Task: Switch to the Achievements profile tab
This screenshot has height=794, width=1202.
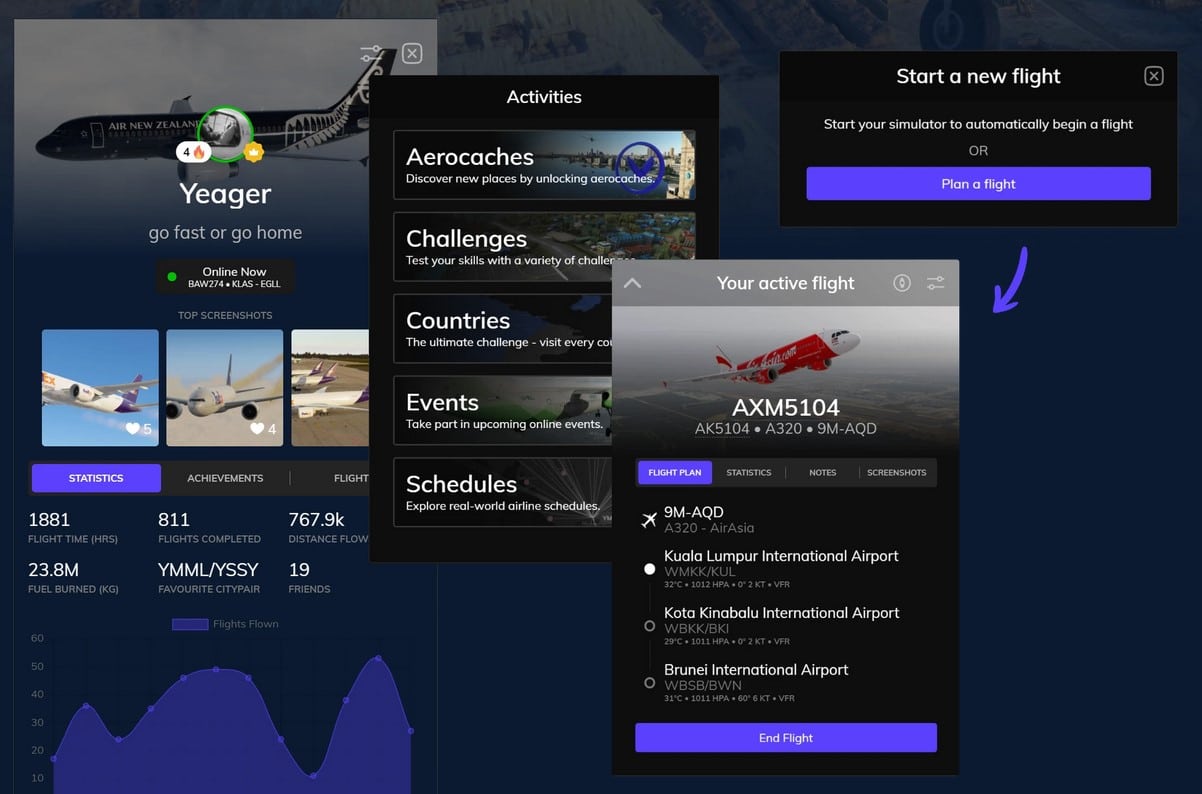Action: (225, 478)
